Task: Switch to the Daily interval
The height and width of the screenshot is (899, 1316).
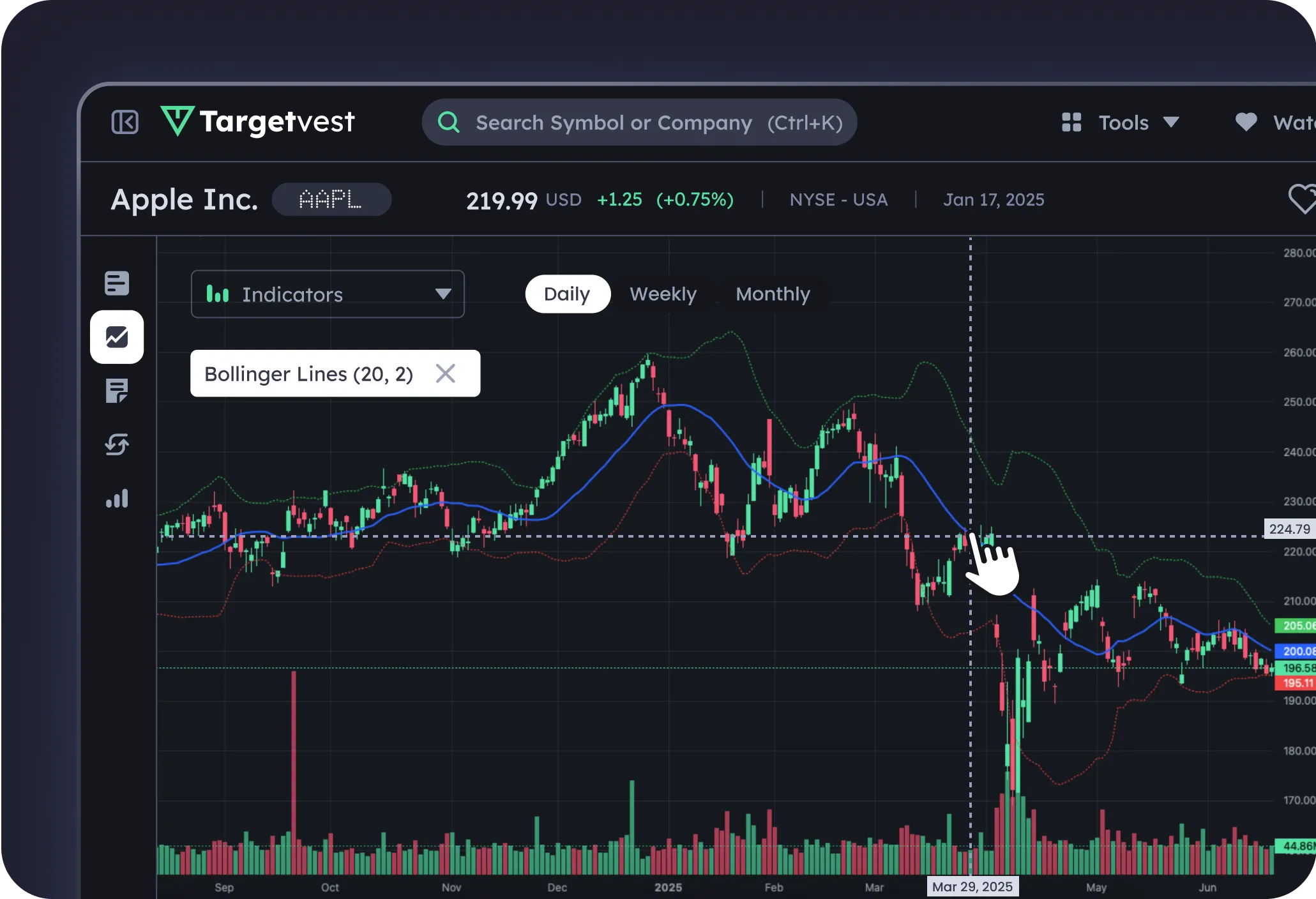Action: point(568,294)
